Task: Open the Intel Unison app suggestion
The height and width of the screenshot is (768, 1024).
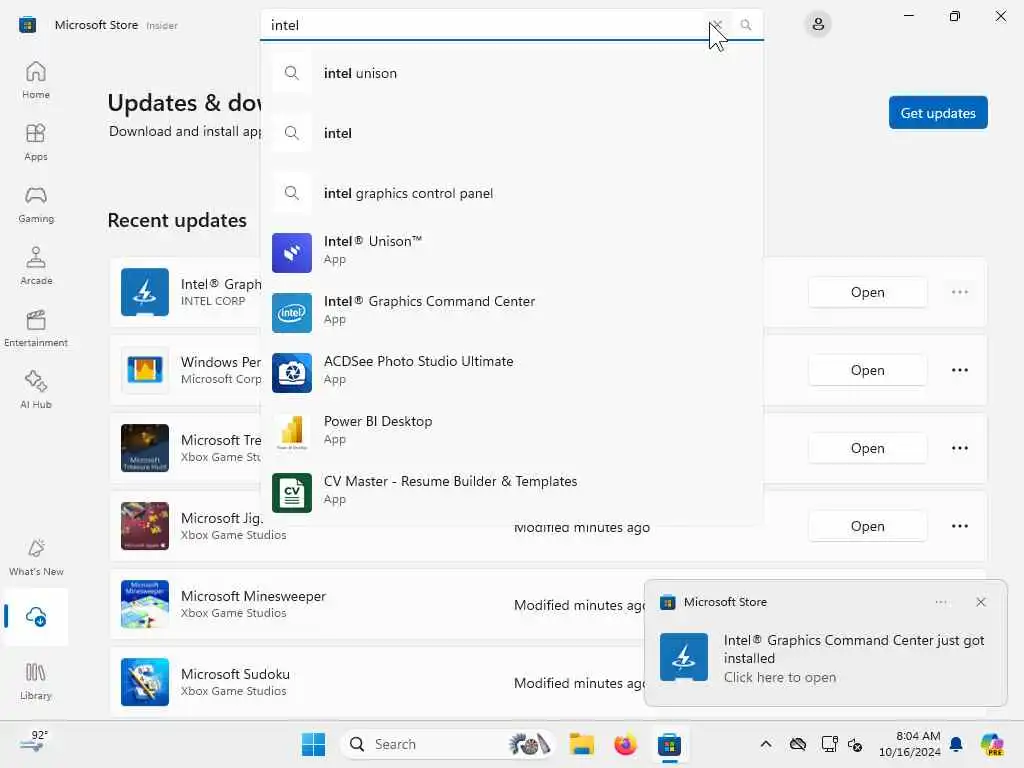Action: 511,252
